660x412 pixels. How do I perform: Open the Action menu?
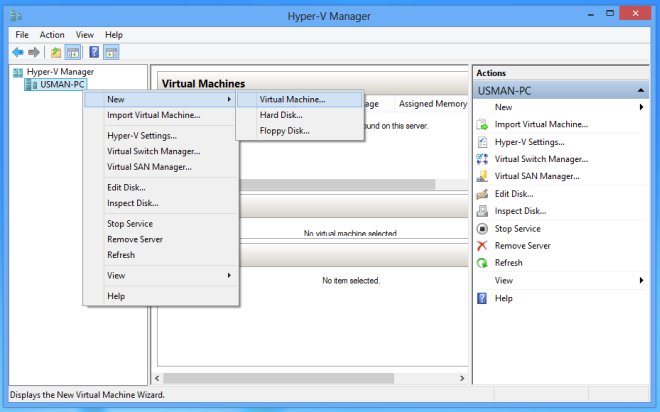52,35
